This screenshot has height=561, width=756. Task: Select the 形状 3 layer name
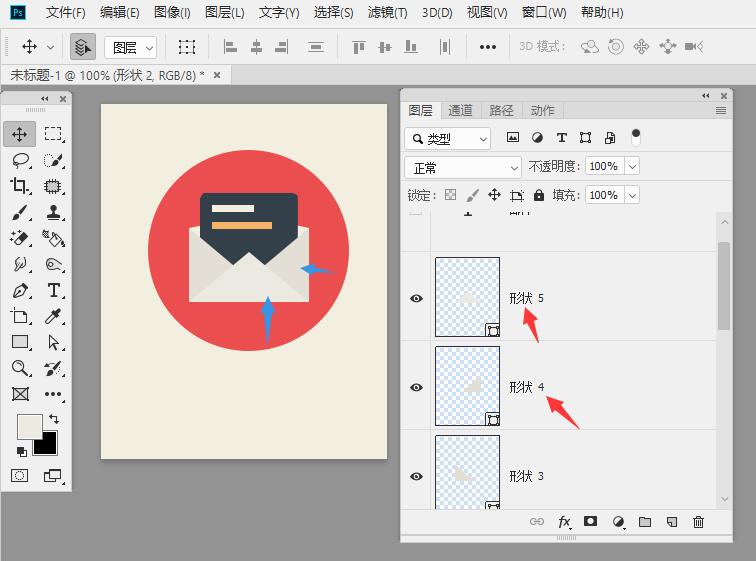(526, 476)
